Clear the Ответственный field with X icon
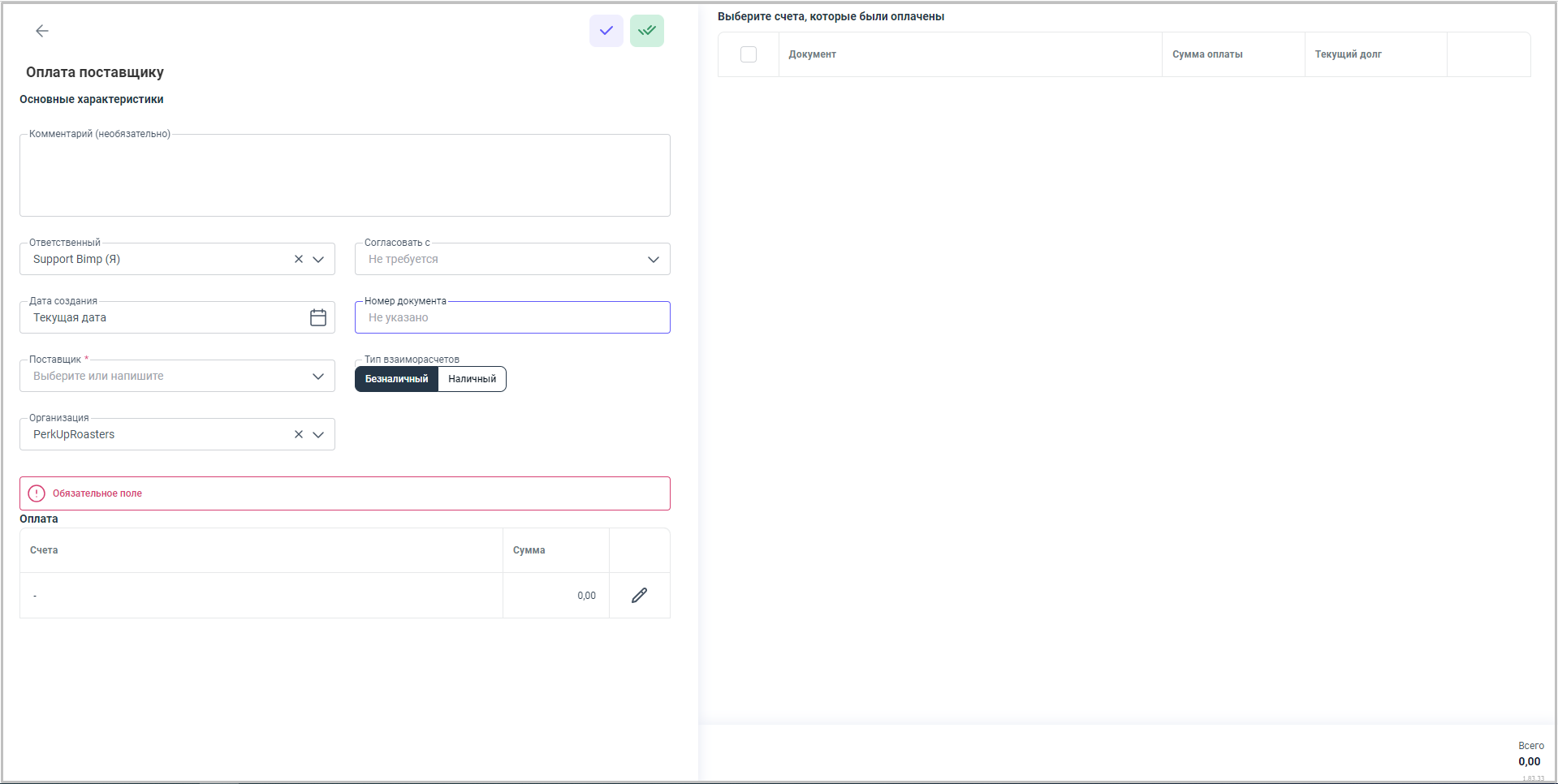 pyautogui.click(x=299, y=259)
